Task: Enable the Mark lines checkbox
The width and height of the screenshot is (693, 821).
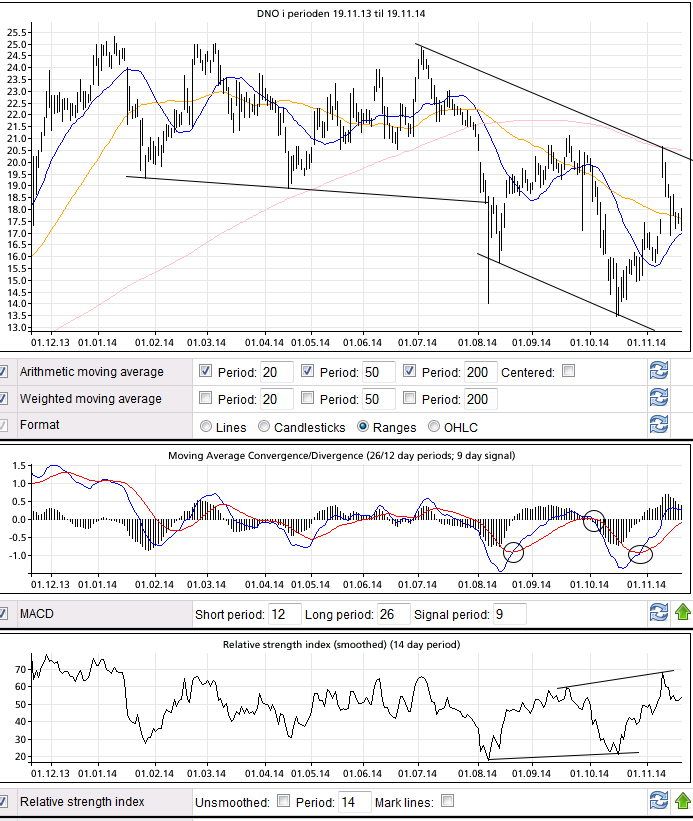Action: click(447, 801)
